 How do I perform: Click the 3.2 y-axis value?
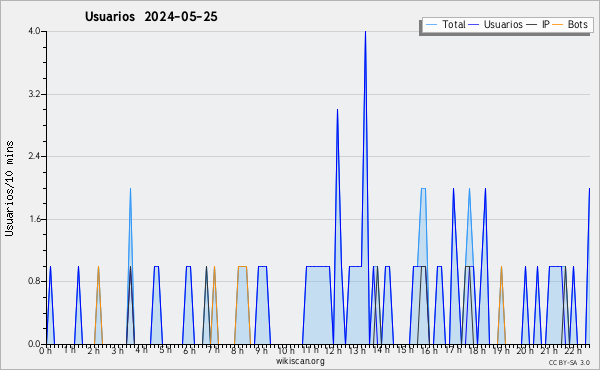34,94
